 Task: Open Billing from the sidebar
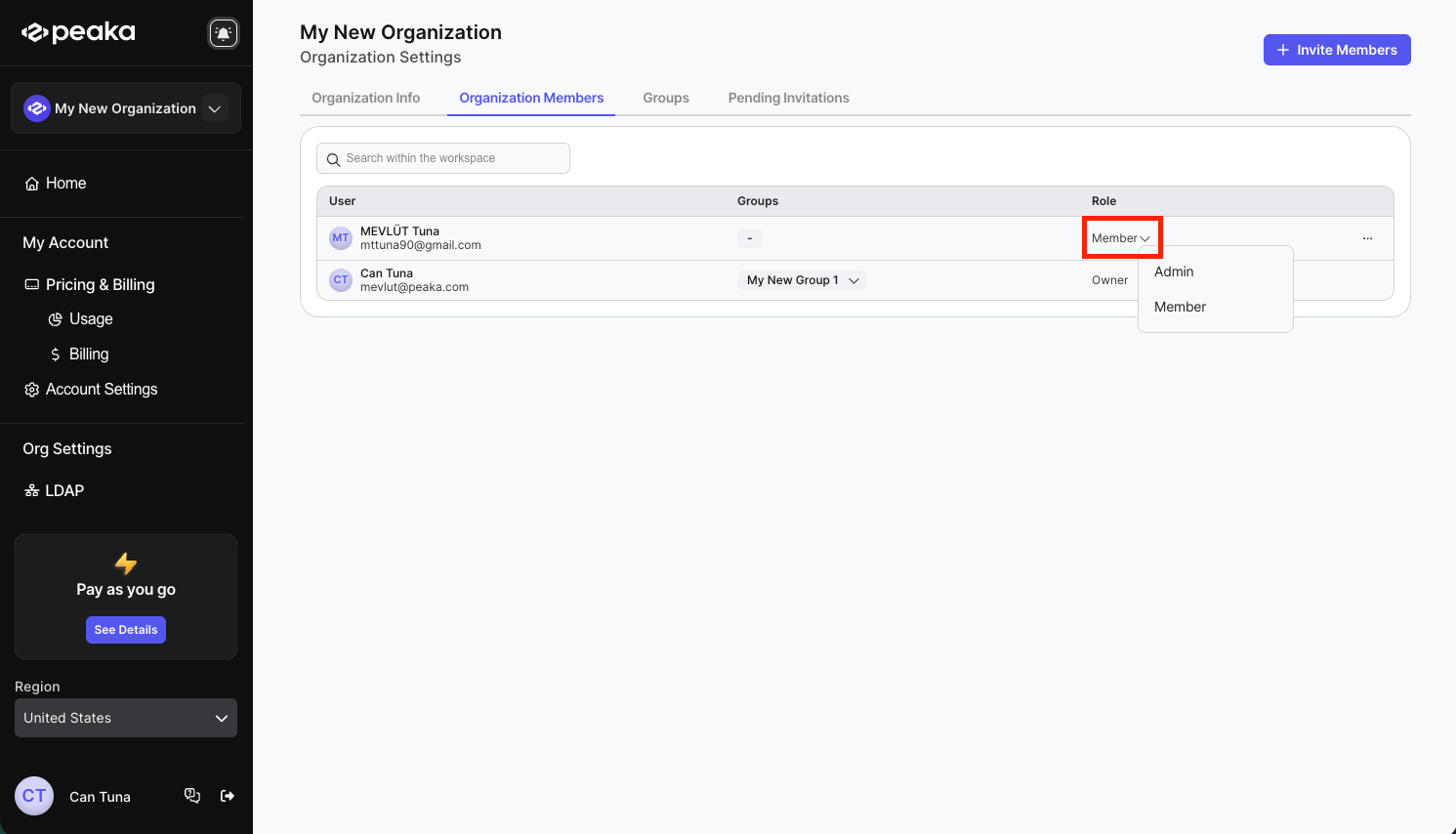coord(88,354)
